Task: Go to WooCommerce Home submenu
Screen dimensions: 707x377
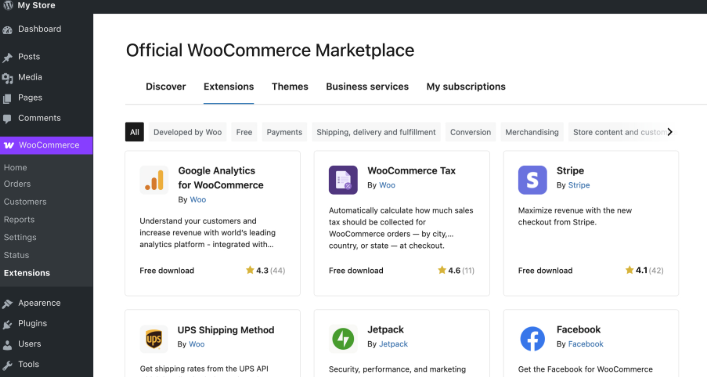Action: click(15, 167)
